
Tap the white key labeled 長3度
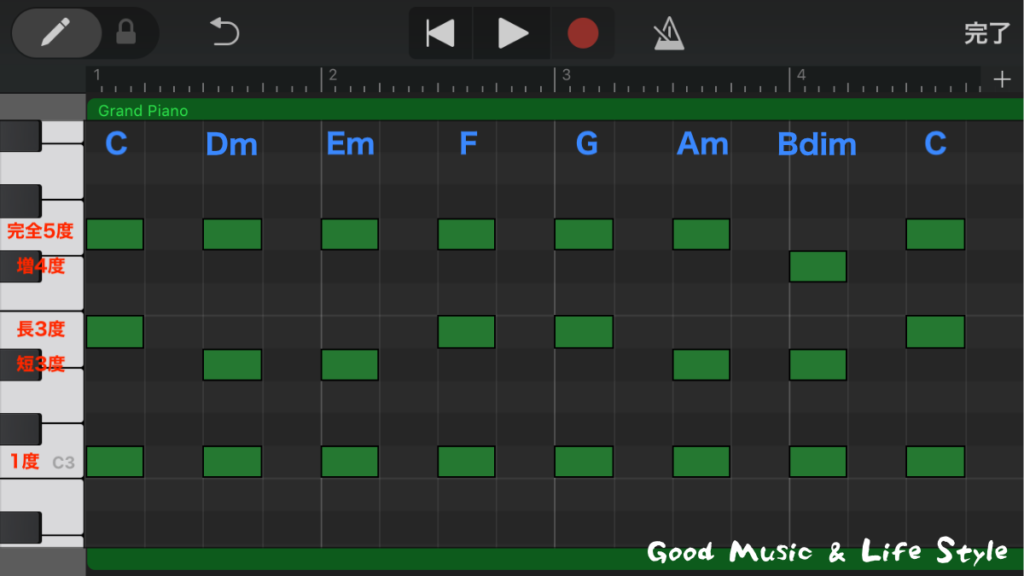click(x=42, y=330)
